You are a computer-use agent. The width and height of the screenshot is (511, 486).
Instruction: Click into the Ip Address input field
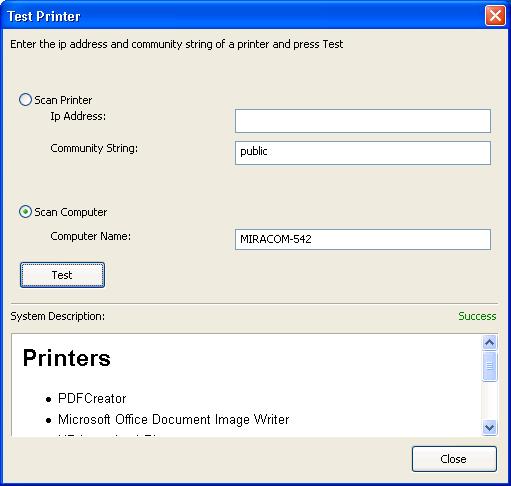click(363, 121)
